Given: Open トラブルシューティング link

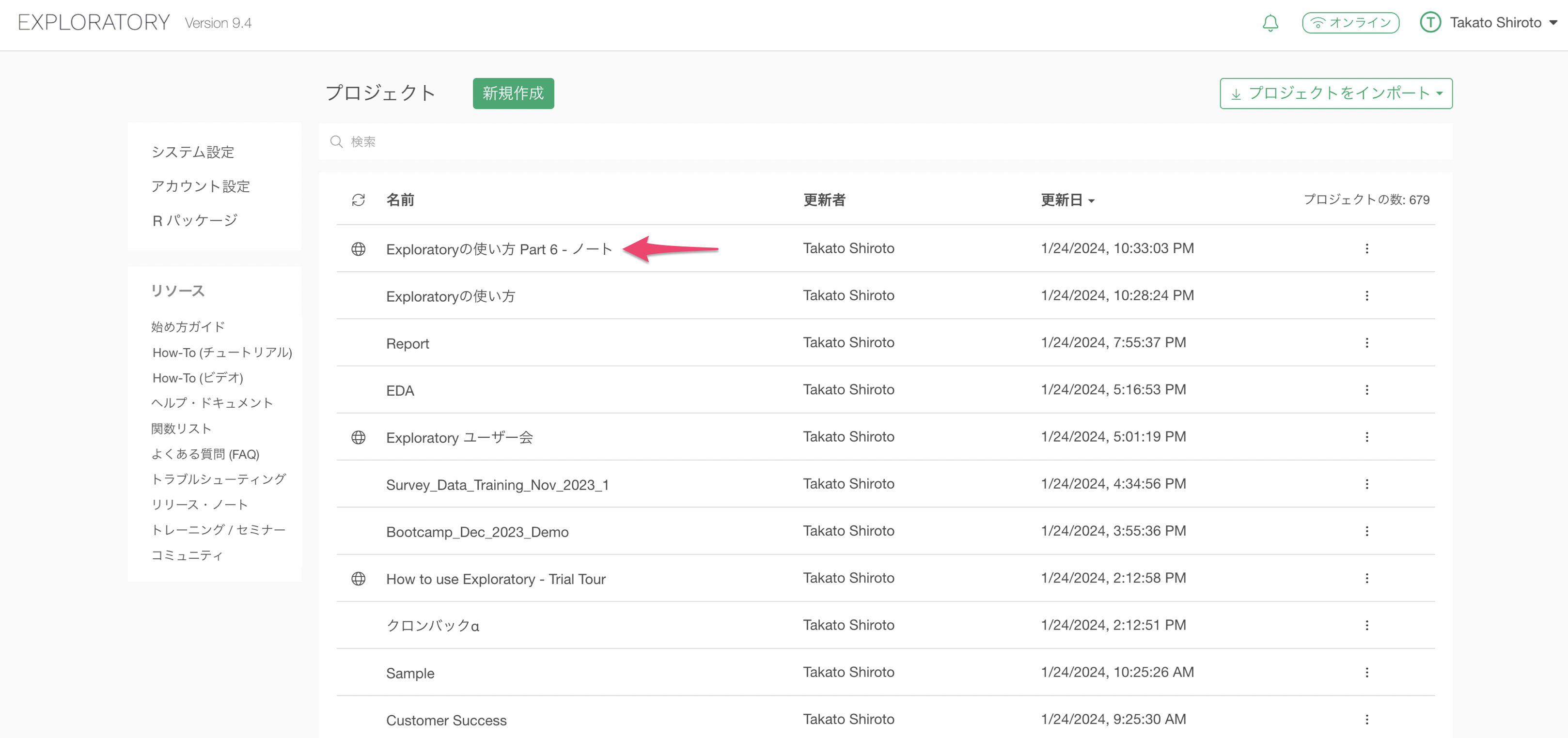Looking at the screenshot, I should [x=219, y=479].
